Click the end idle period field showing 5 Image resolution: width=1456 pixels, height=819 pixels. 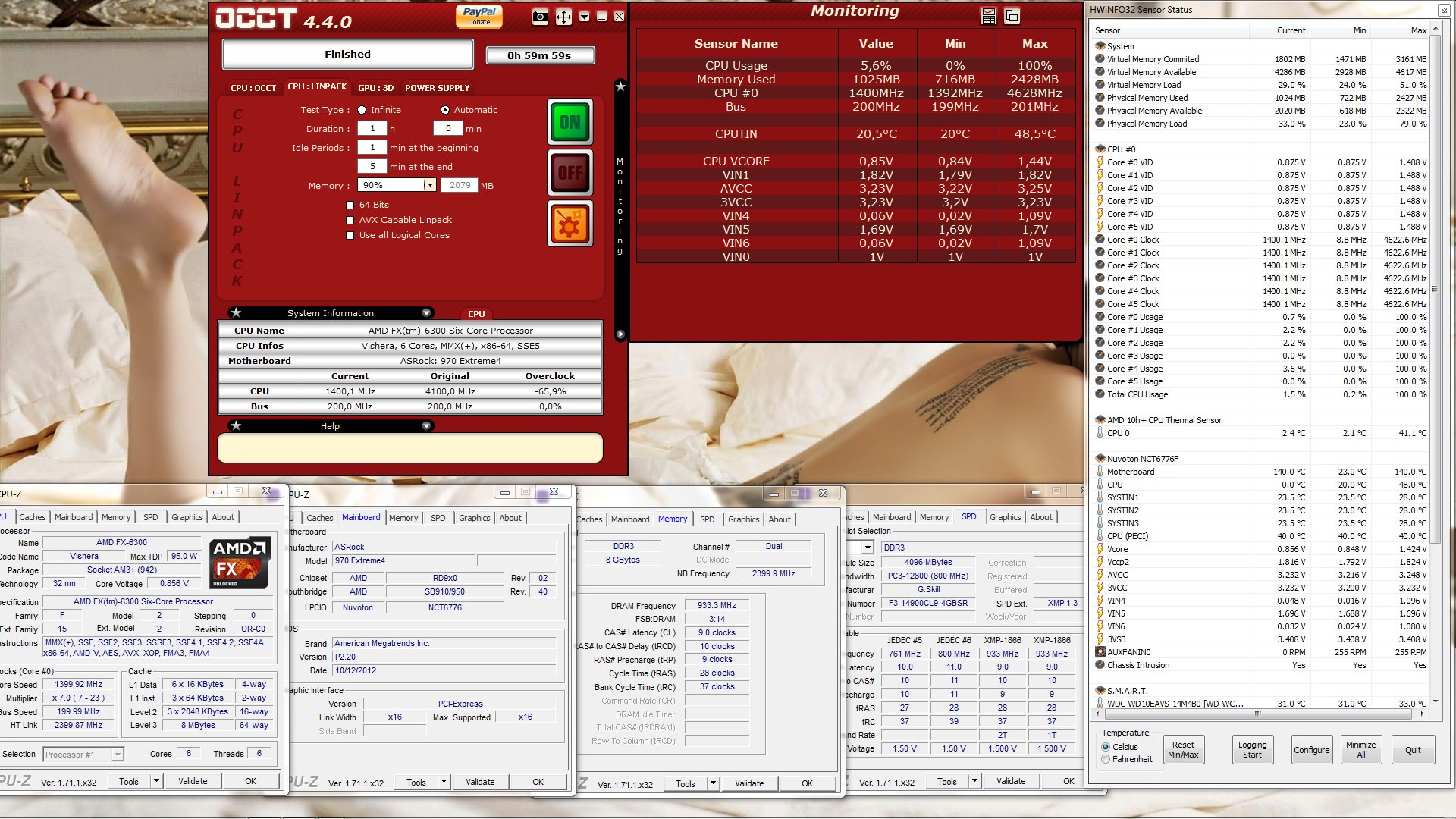[372, 167]
